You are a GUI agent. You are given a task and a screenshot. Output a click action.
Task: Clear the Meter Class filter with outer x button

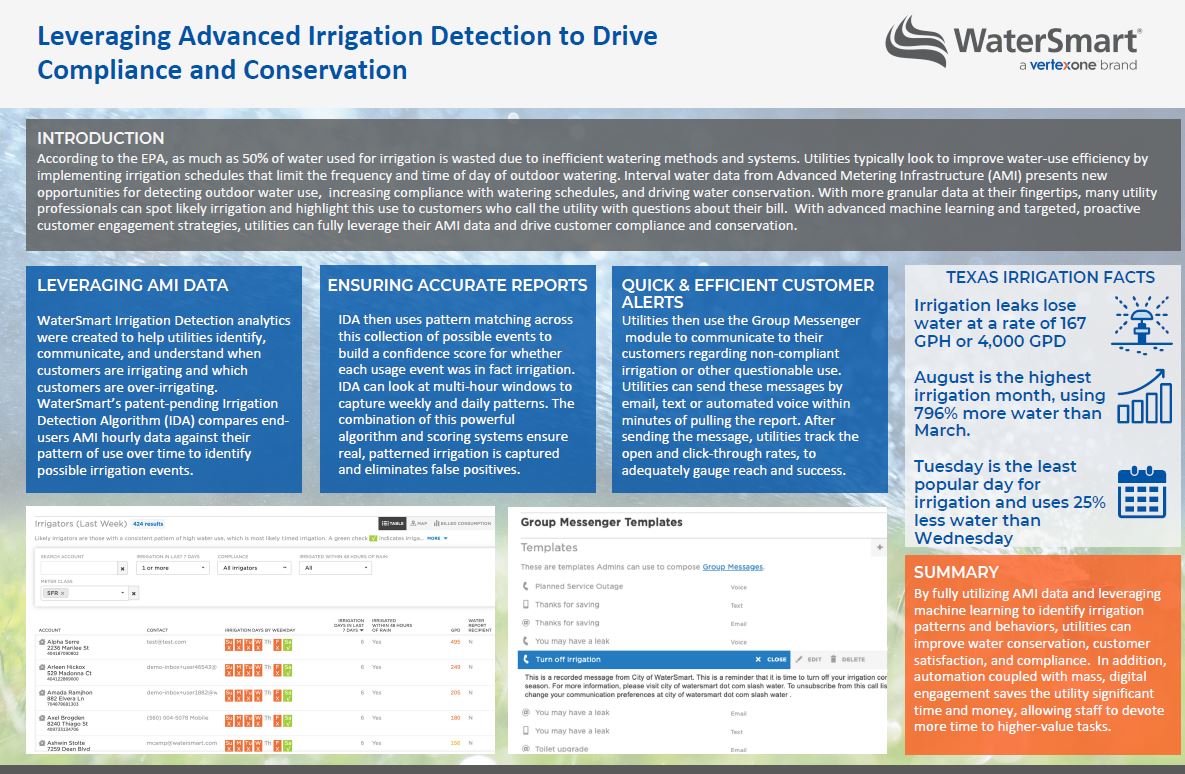(134, 593)
